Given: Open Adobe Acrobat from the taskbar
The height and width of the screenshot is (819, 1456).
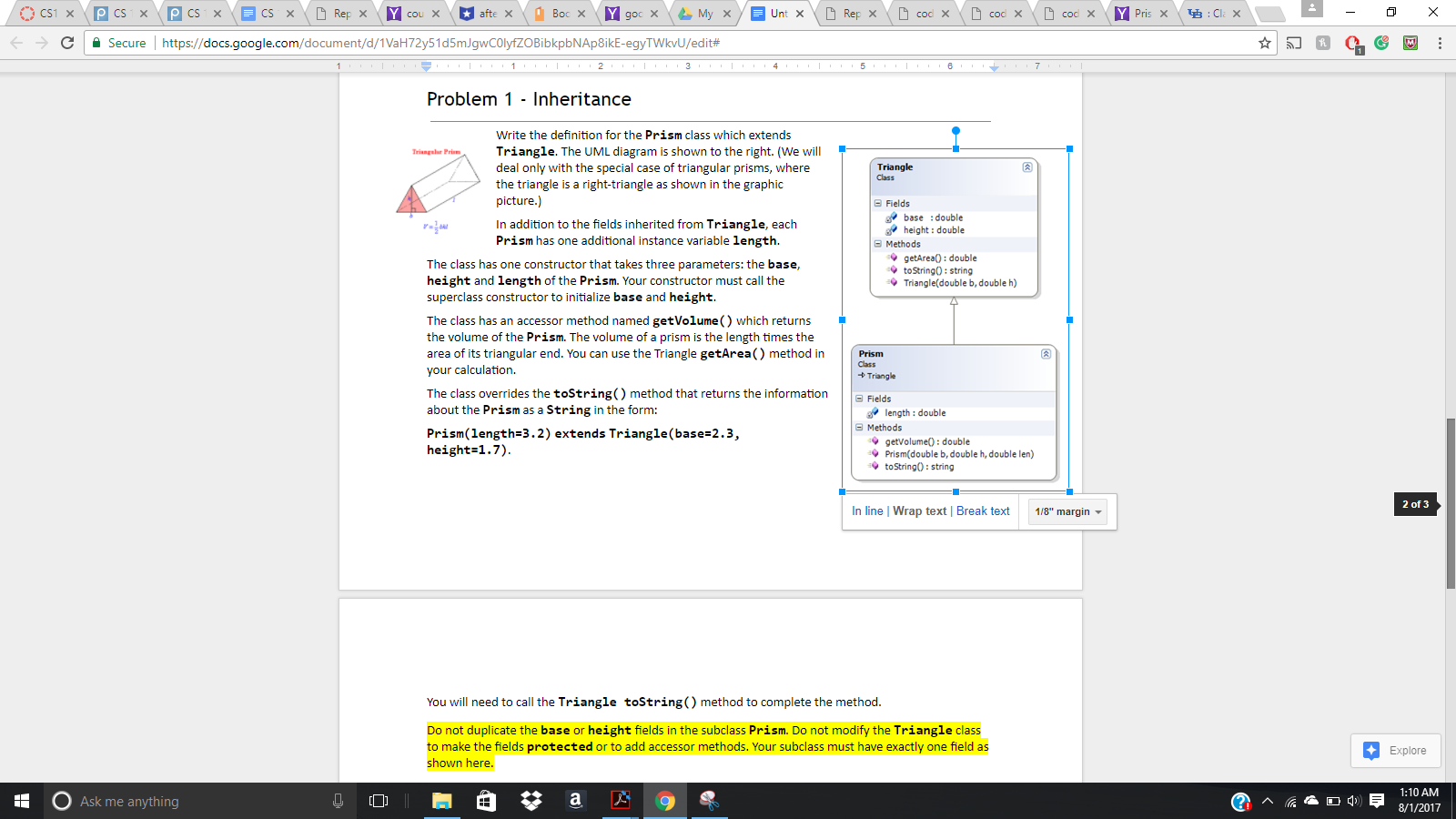Looking at the screenshot, I should (x=621, y=801).
